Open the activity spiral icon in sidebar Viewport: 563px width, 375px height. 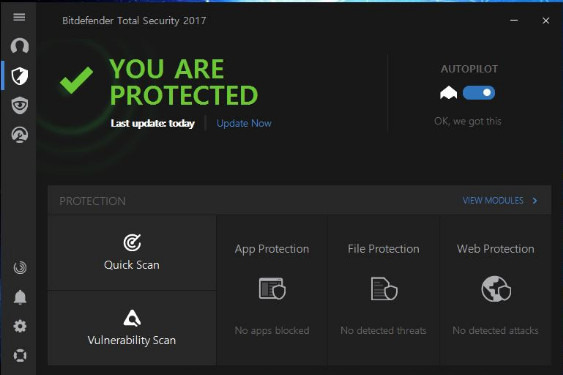coord(20,268)
